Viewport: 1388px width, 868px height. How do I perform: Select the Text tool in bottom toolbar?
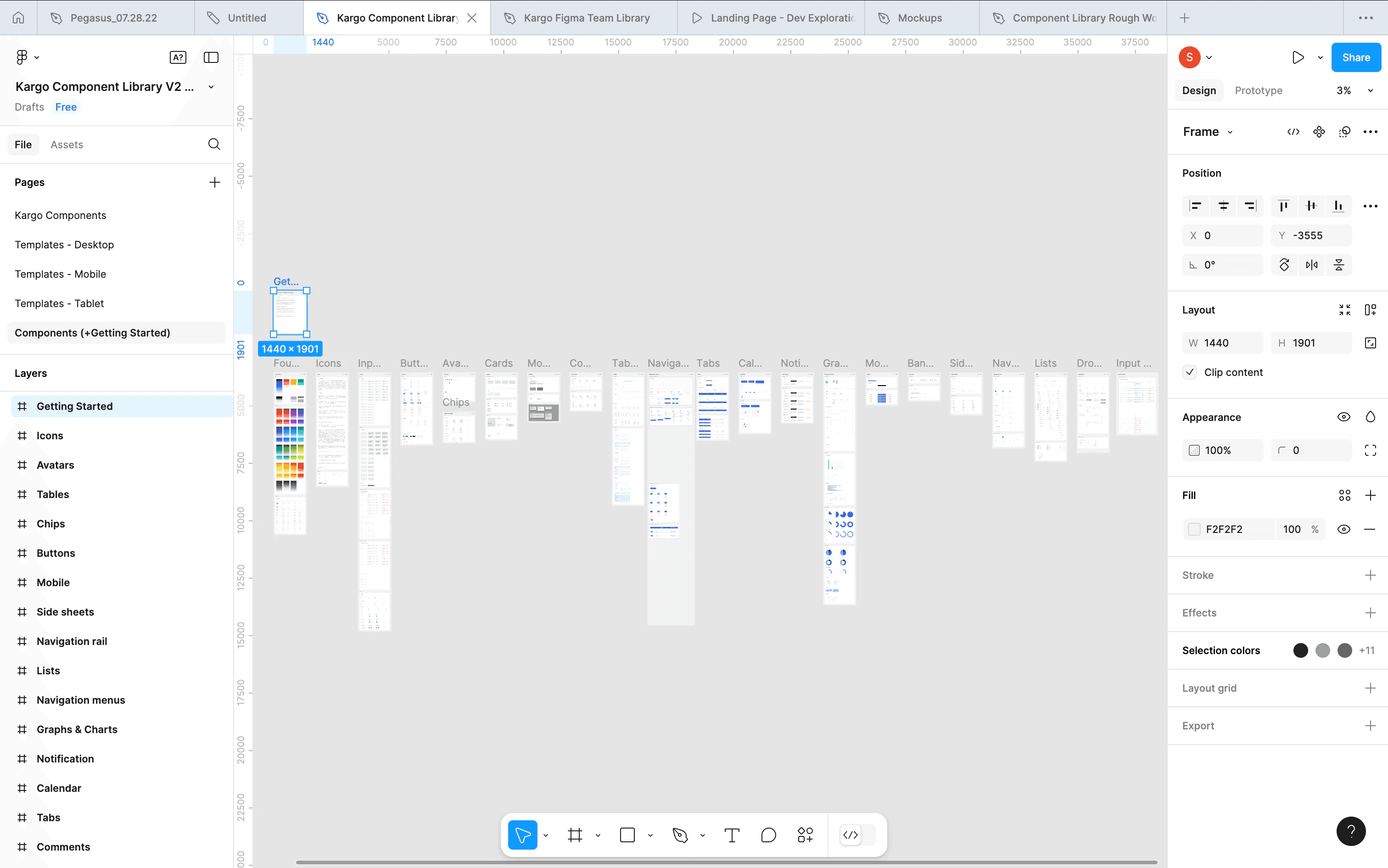(731, 834)
